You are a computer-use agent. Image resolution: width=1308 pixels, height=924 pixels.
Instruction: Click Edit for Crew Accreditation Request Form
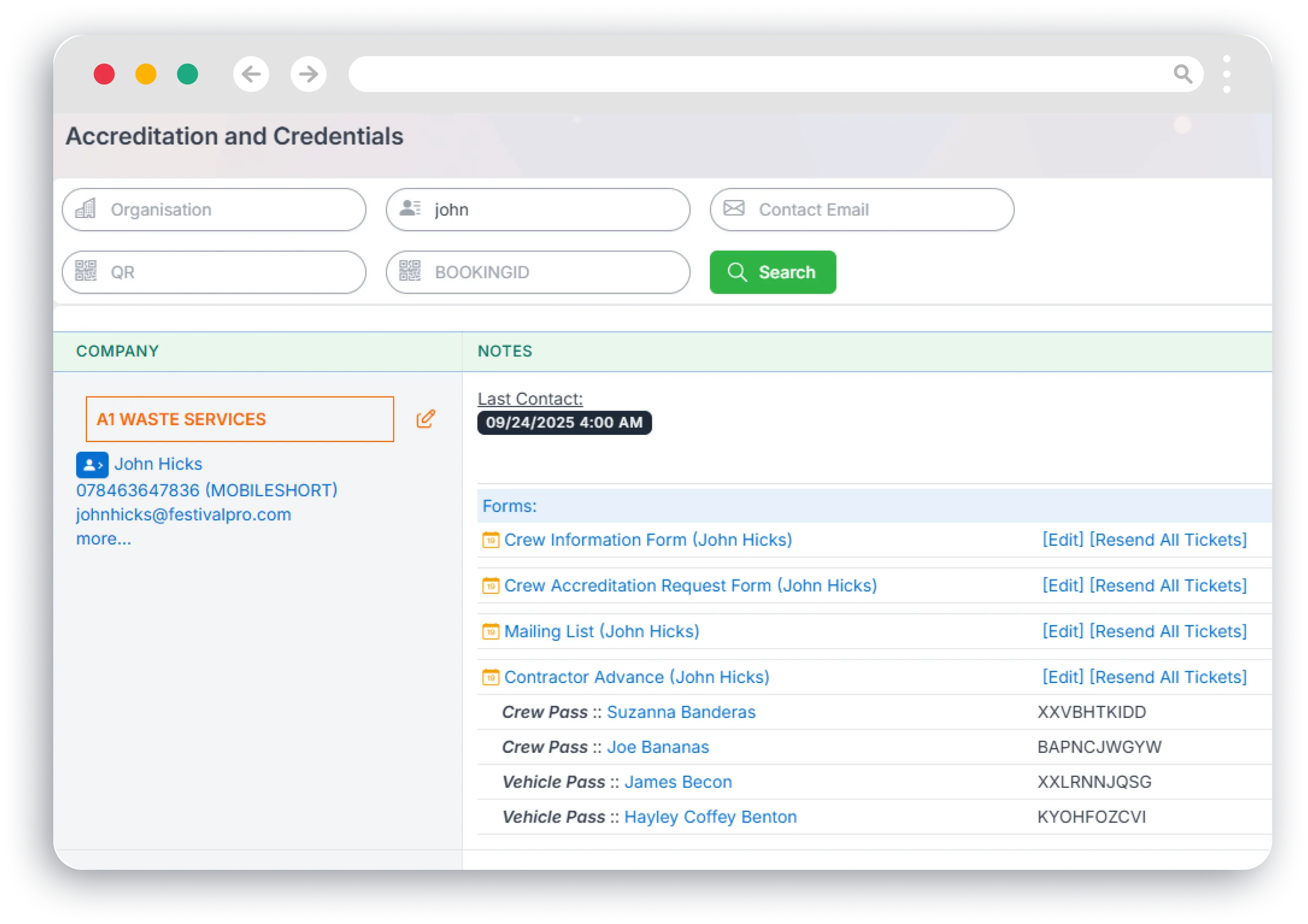pos(1062,585)
